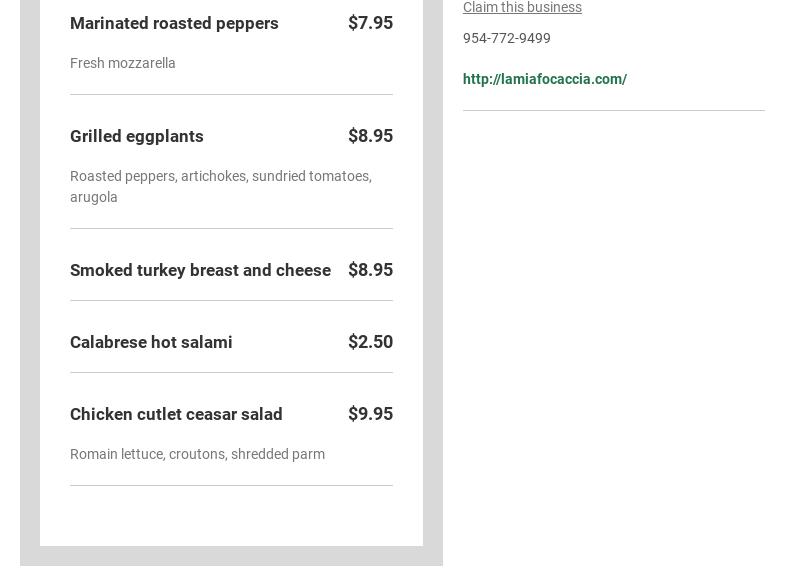Screen dimensions: 785x571
Task: Open the lamiafocaccia.com website link
Action: pyautogui.click(x=544, y=79)
